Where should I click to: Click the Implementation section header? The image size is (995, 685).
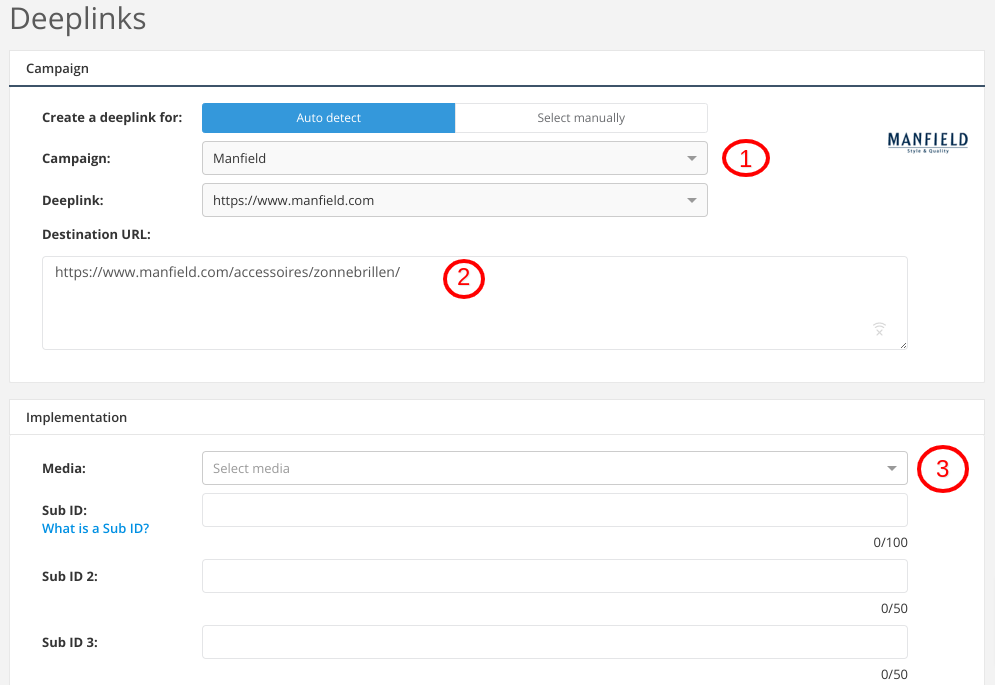(77, 417)
